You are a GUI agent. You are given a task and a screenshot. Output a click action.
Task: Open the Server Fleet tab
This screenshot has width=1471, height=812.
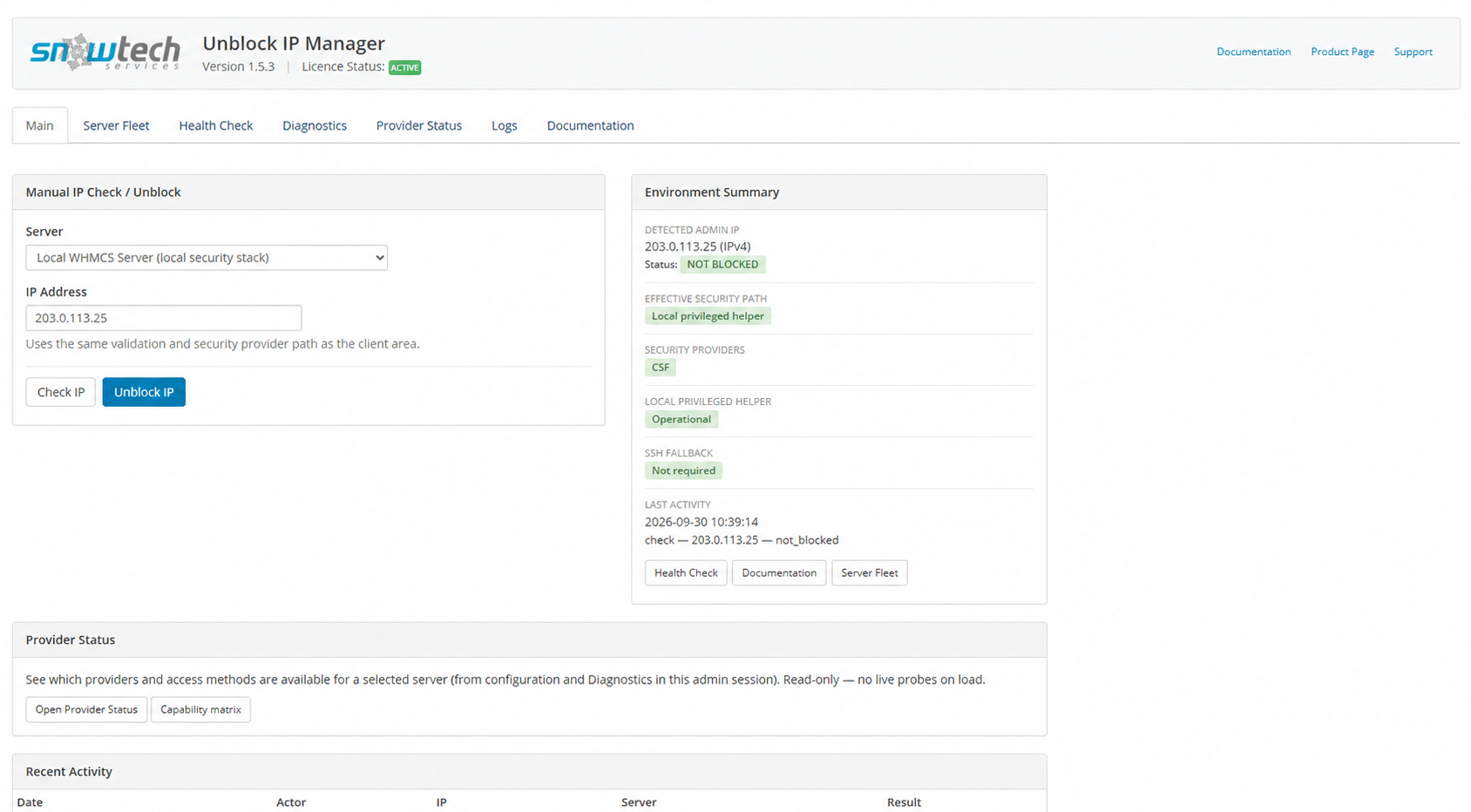pyautogui.click(x=116, y=125)
